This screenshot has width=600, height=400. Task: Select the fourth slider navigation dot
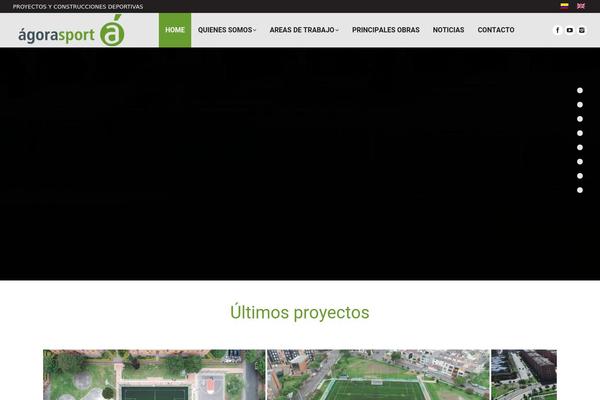580,133
